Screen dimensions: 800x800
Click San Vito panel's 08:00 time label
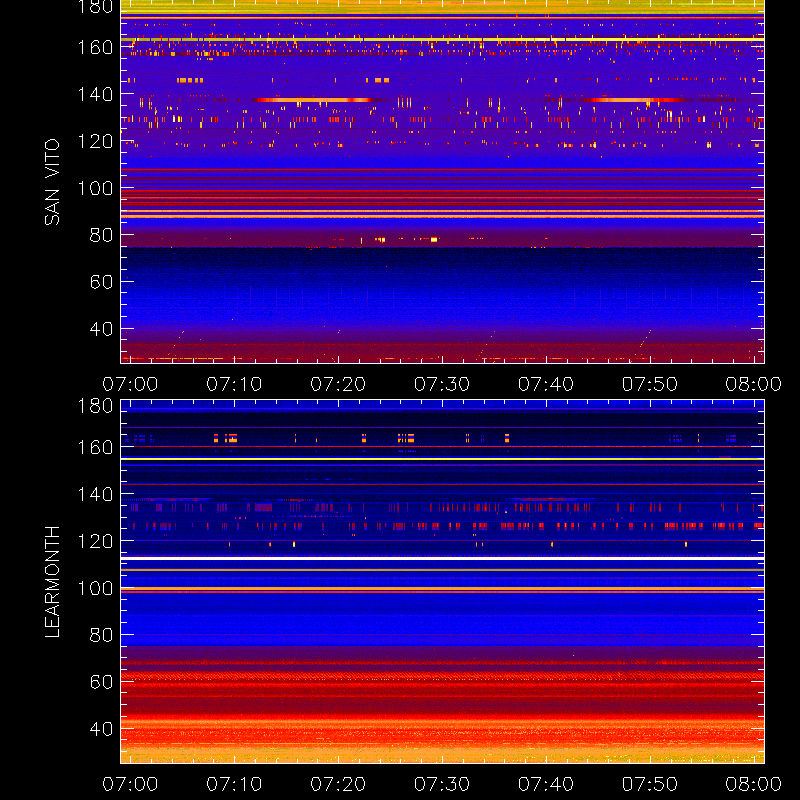coord(754,384)
